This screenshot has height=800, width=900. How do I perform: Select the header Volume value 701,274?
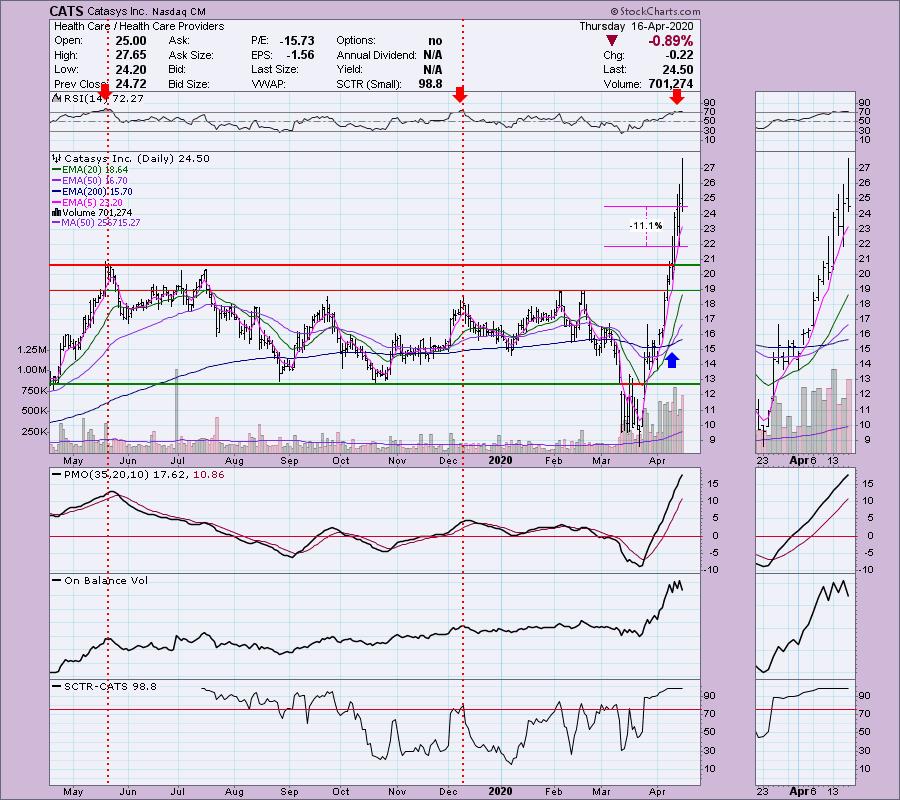(670, 84)
